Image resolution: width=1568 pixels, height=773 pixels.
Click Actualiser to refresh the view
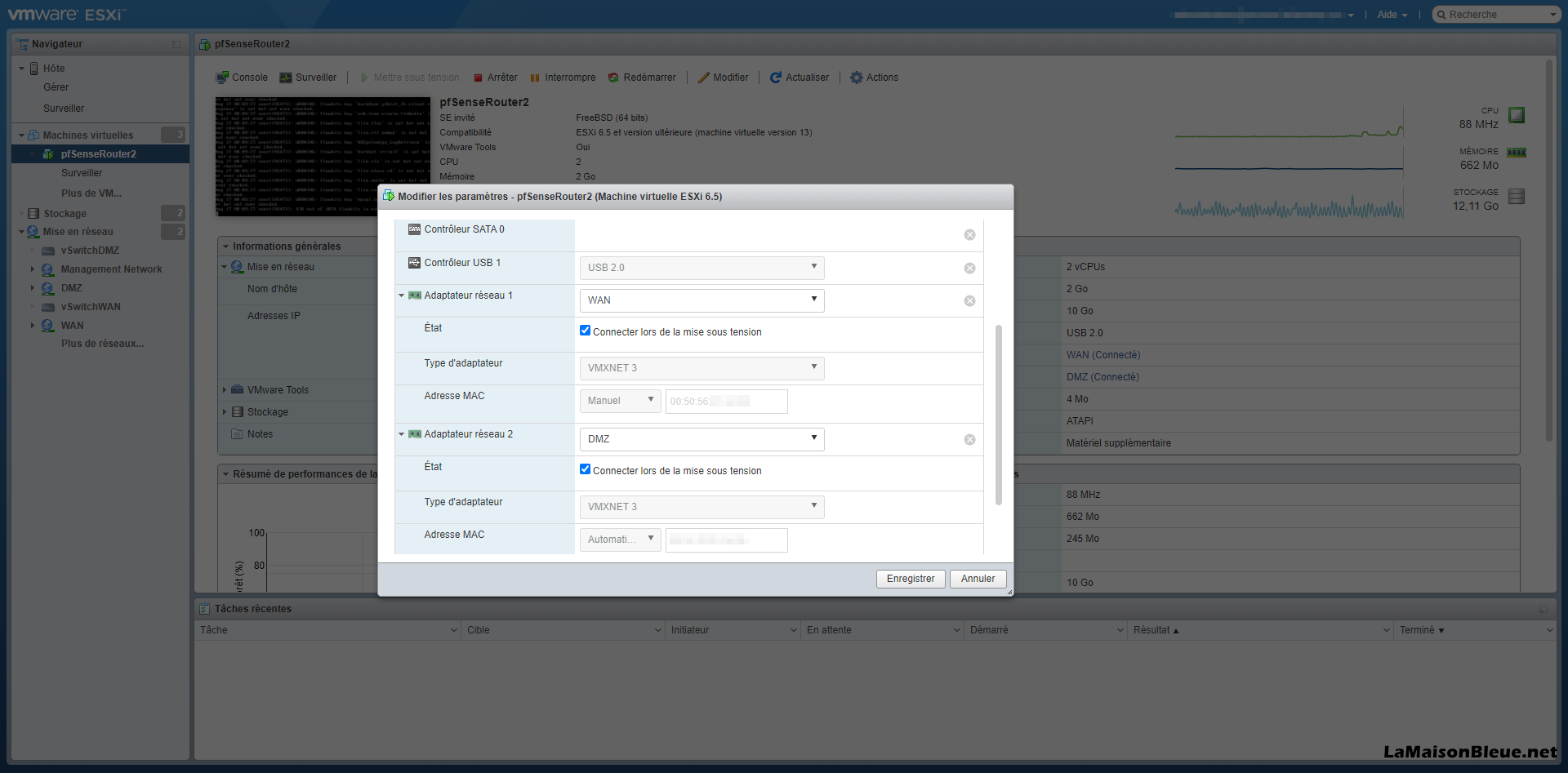click(799, 78)
